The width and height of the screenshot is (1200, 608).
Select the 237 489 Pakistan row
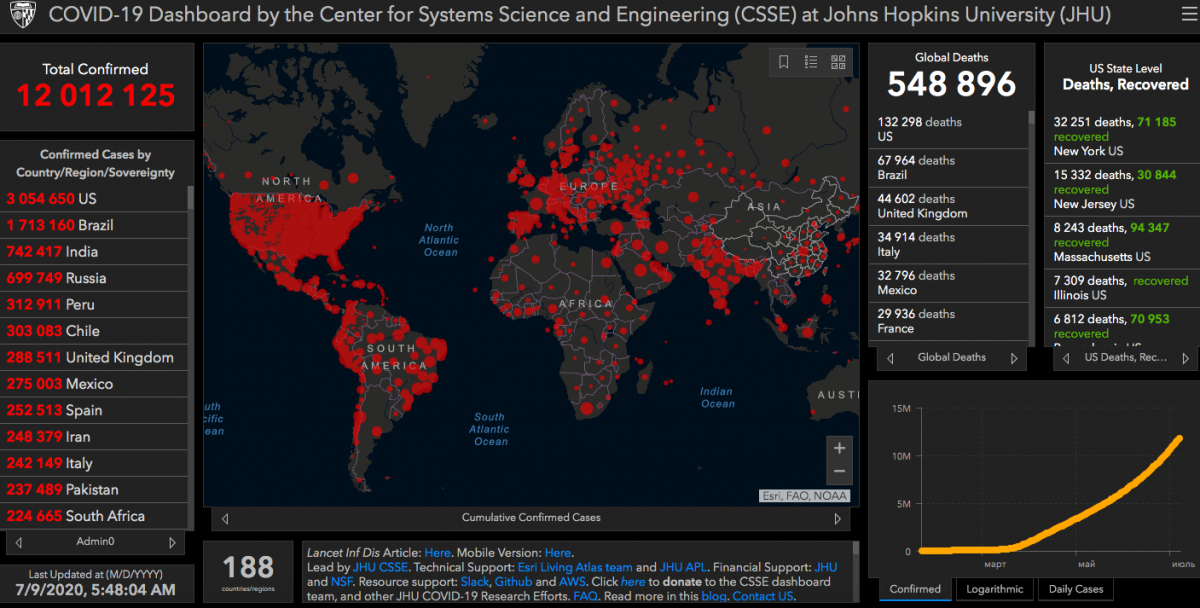coord(96,490)
